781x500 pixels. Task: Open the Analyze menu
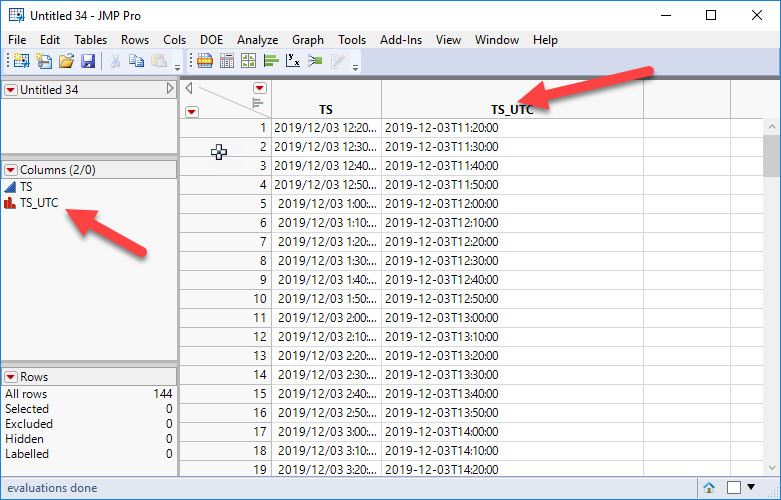point(258,40)
